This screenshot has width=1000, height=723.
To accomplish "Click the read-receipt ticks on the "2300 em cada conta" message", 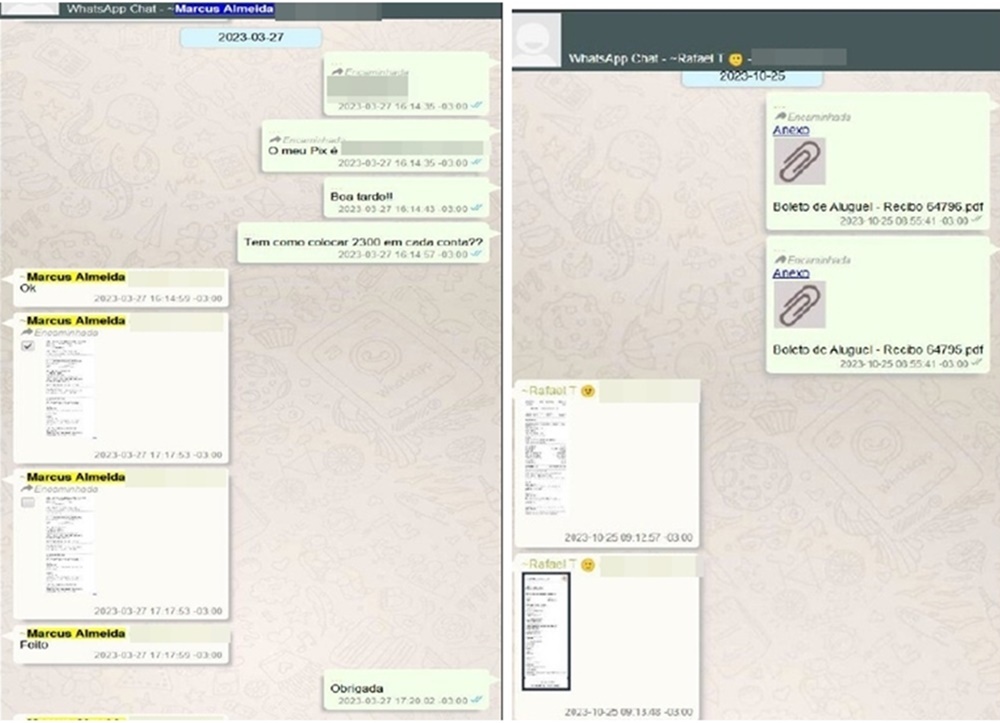I will (477, 255).
